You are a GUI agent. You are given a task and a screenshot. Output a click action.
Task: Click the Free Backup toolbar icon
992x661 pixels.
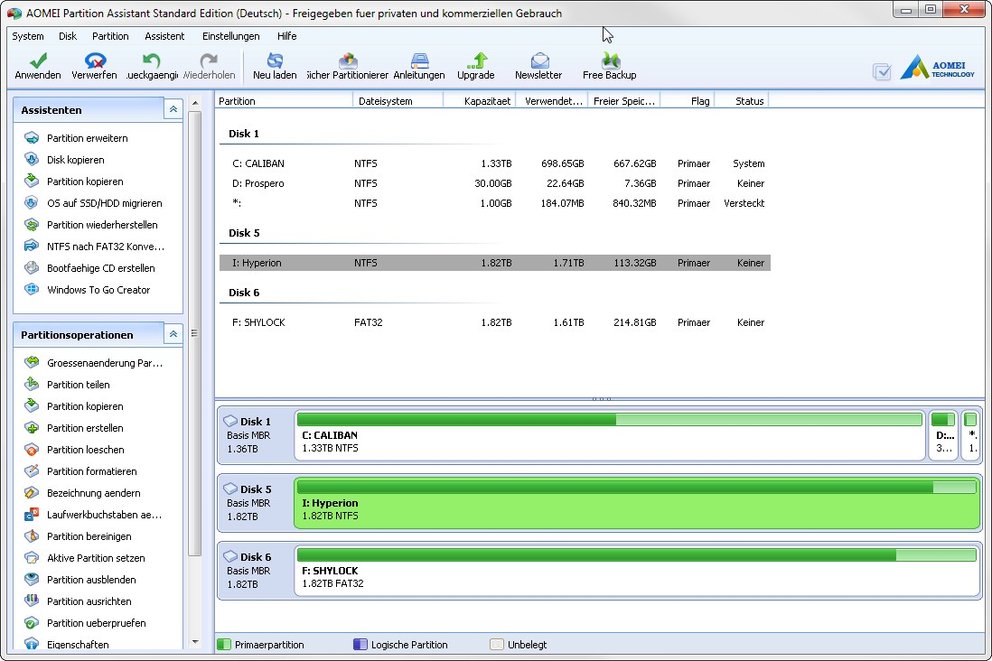coord(610,61)
